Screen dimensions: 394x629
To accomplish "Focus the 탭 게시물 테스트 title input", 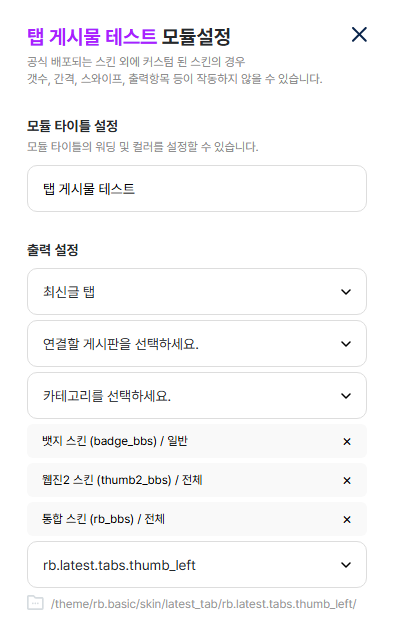I will pos(197,189).
